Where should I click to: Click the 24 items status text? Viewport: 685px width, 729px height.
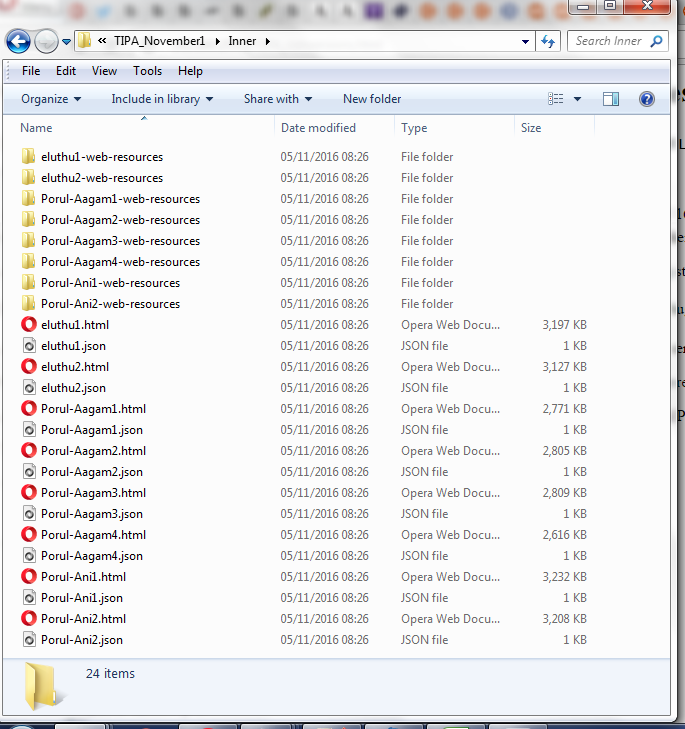click(110, 673)
